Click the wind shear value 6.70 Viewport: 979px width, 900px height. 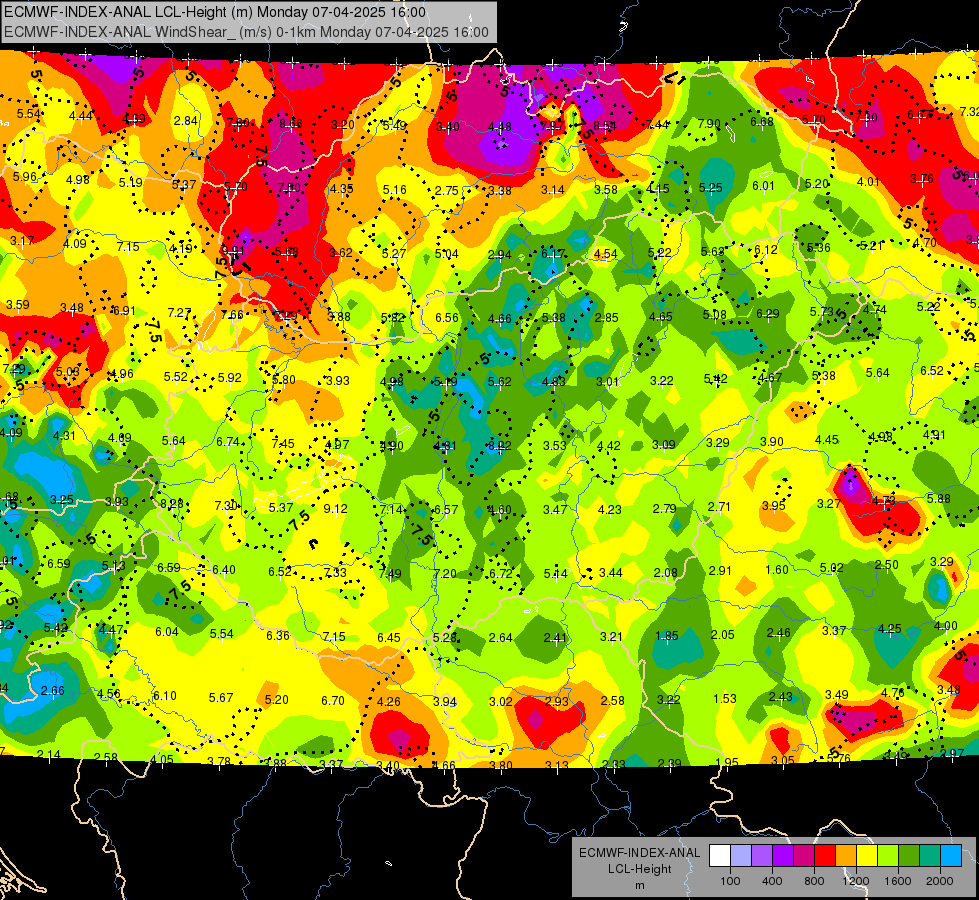point(333,701)
